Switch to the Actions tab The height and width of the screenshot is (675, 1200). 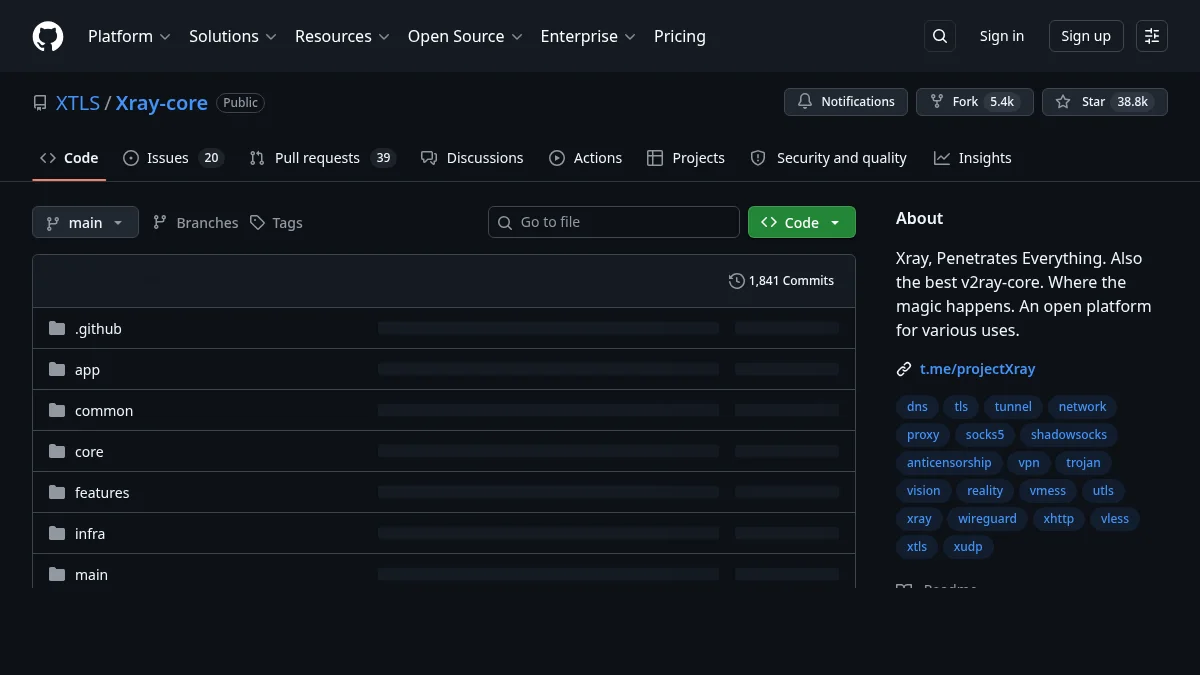(x=586, y=158)
